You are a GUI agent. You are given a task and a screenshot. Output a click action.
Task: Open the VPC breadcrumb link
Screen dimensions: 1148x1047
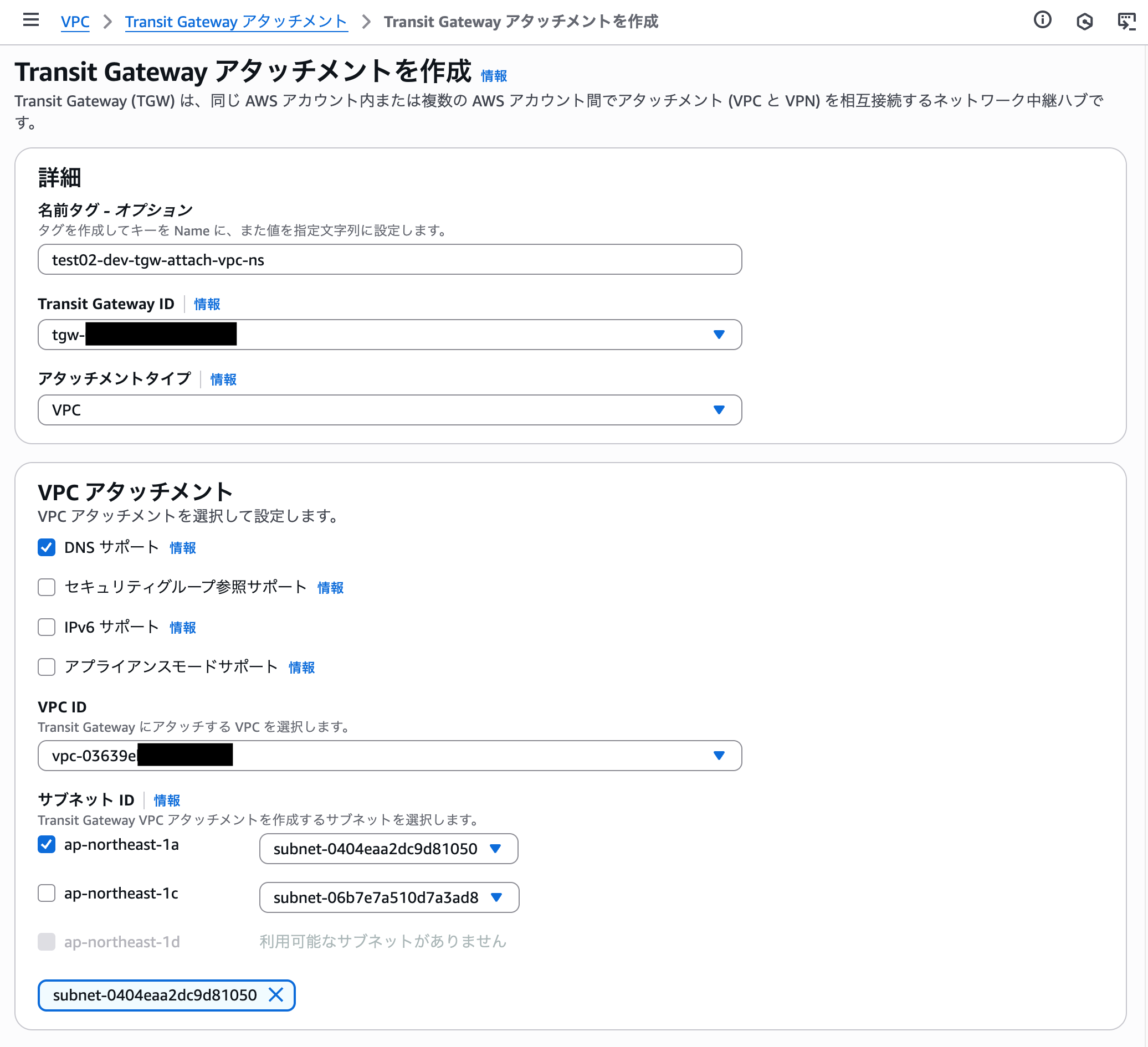(x=75, y=22)
